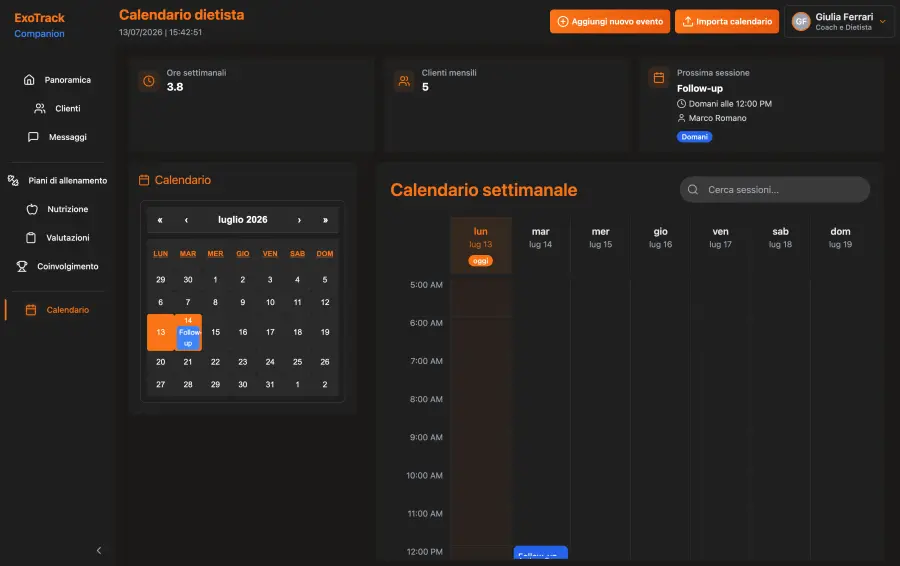Click the Piani di allenamento icon
The image size is (900, 566).
(13, 180)
